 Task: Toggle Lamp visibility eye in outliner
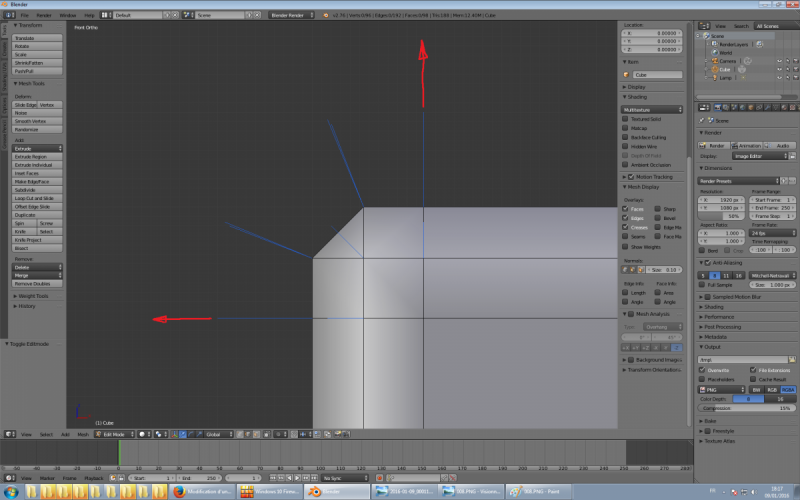coord(779,78)
